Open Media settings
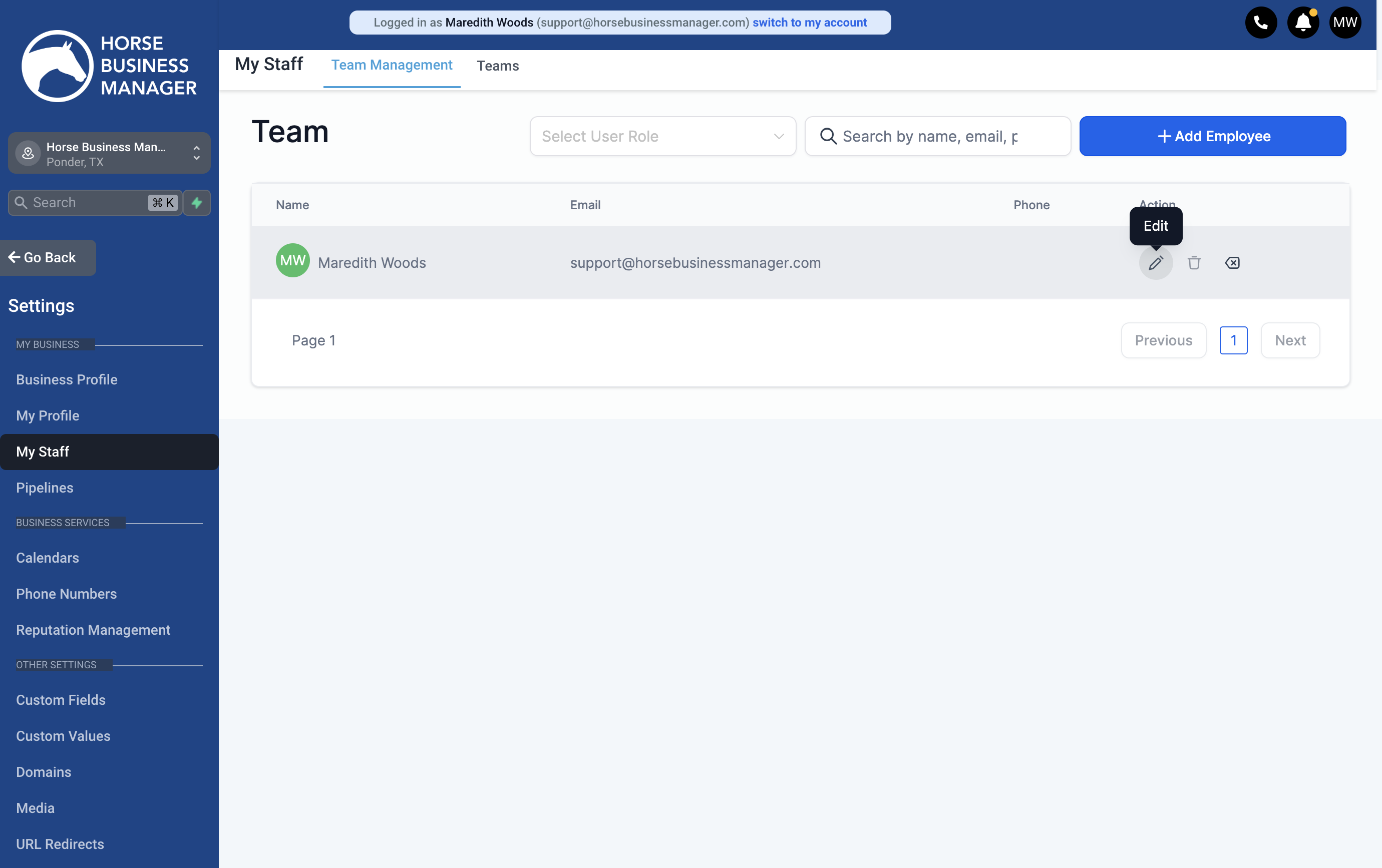This screenshot has height=868, width=1382. [35, 808]
